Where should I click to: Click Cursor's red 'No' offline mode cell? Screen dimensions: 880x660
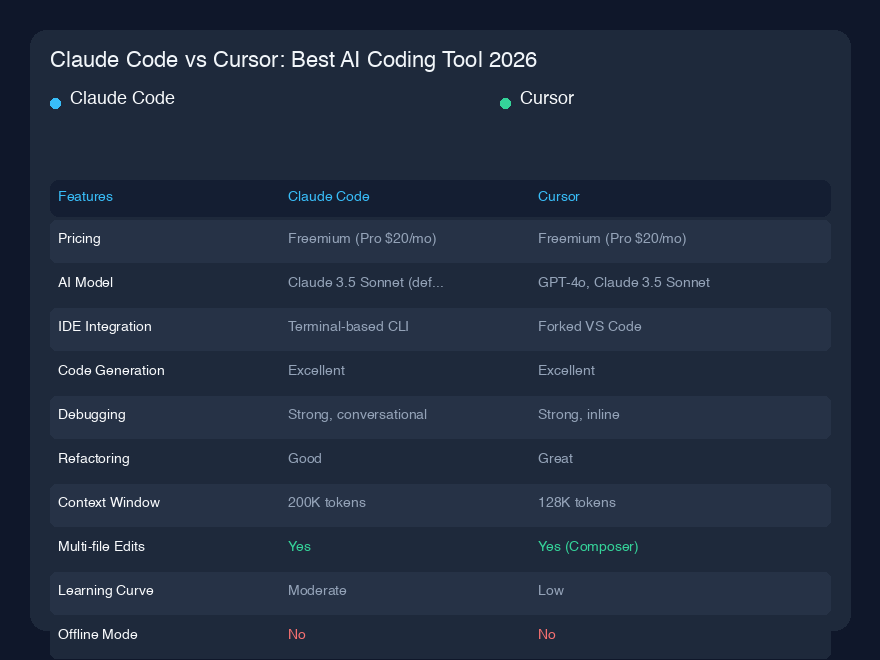coord(547,634)
